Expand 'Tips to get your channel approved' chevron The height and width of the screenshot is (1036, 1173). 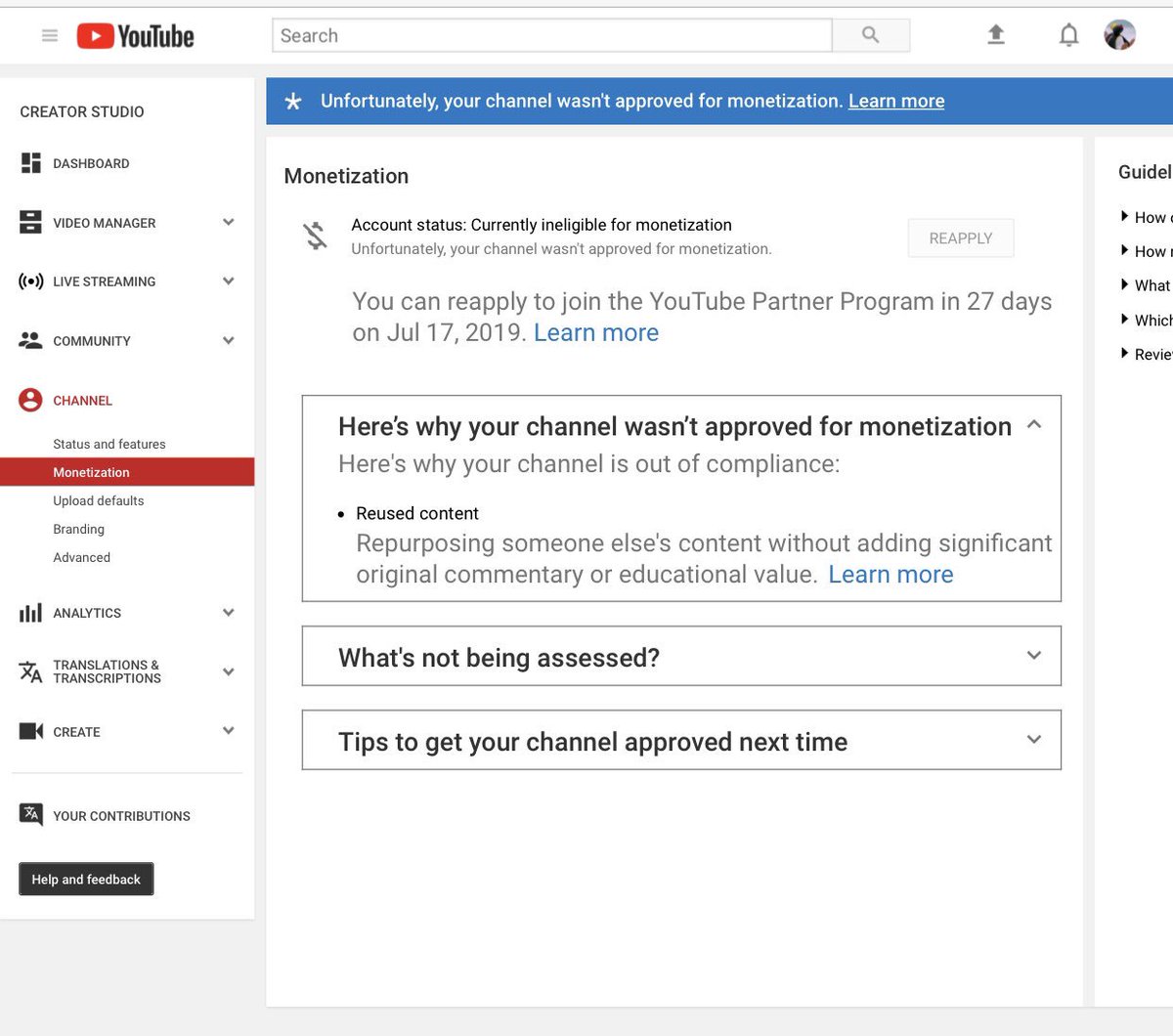1034,740
